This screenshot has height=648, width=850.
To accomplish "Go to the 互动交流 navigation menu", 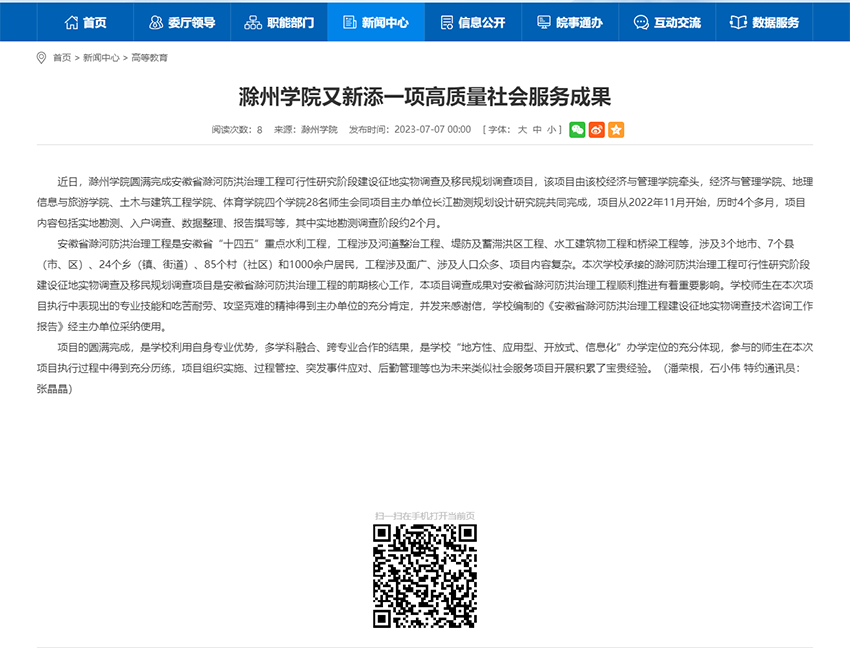I will tap(667, 22).
